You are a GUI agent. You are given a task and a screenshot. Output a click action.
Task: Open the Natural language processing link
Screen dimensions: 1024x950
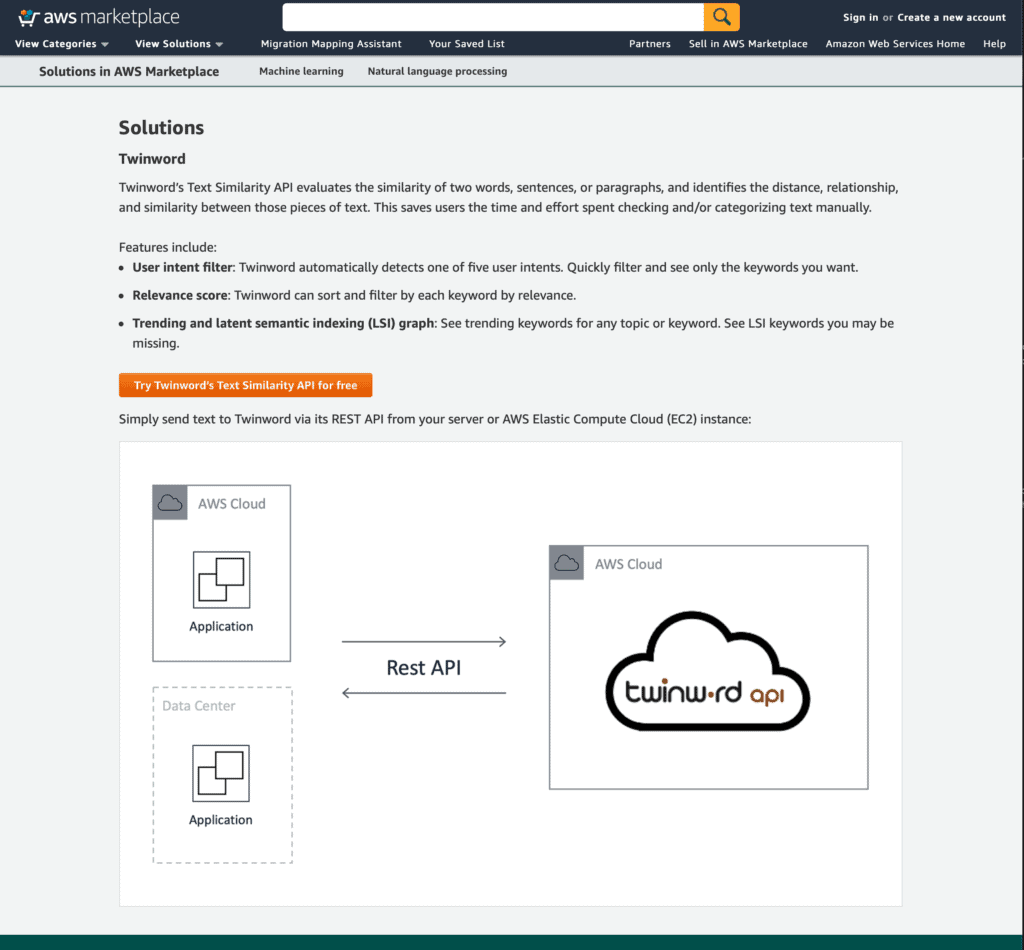pyautogui.click(x=438, y=71)
